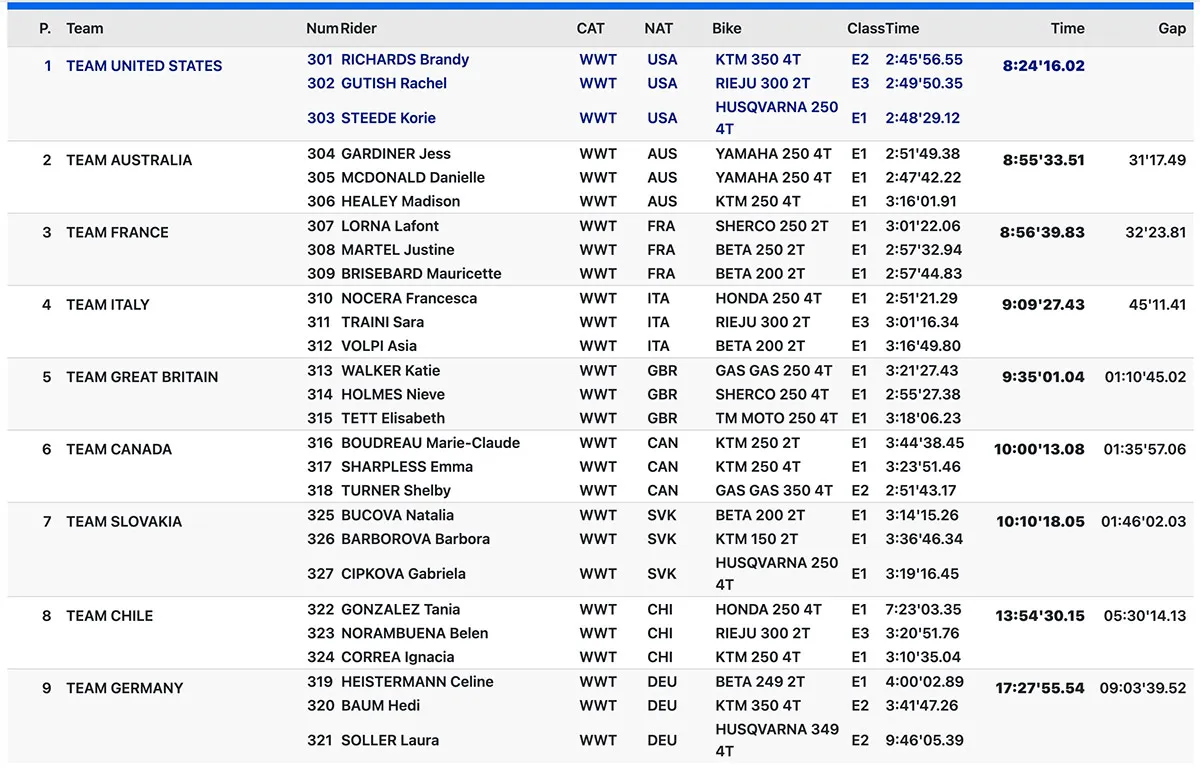
Task: Click rider HEISTERMANN Celine
Action: tap(417, 682)
